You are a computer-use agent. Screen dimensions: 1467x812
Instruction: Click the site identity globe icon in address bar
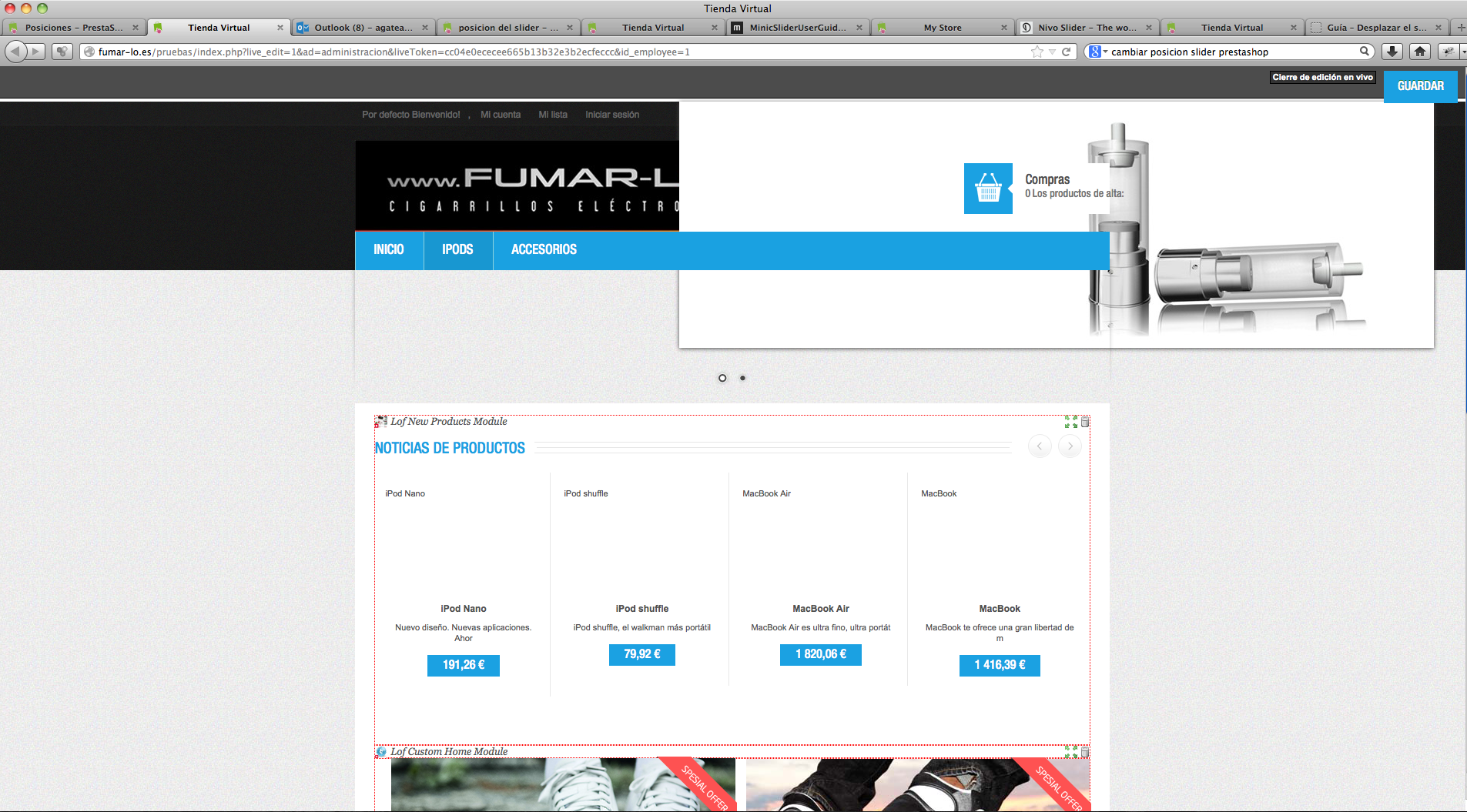click(89, 52)
